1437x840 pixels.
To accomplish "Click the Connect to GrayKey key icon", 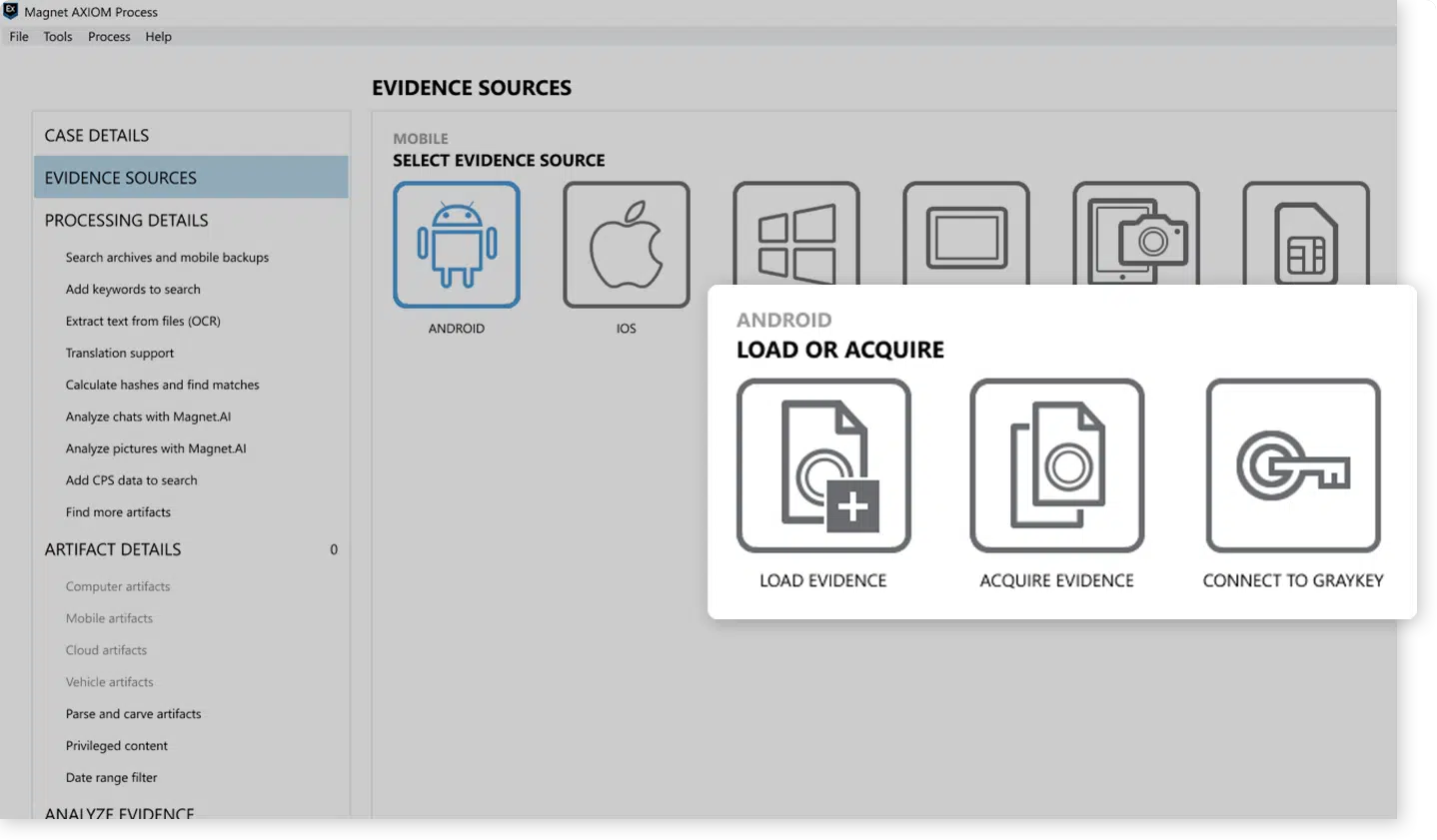I will point(1293,465).
